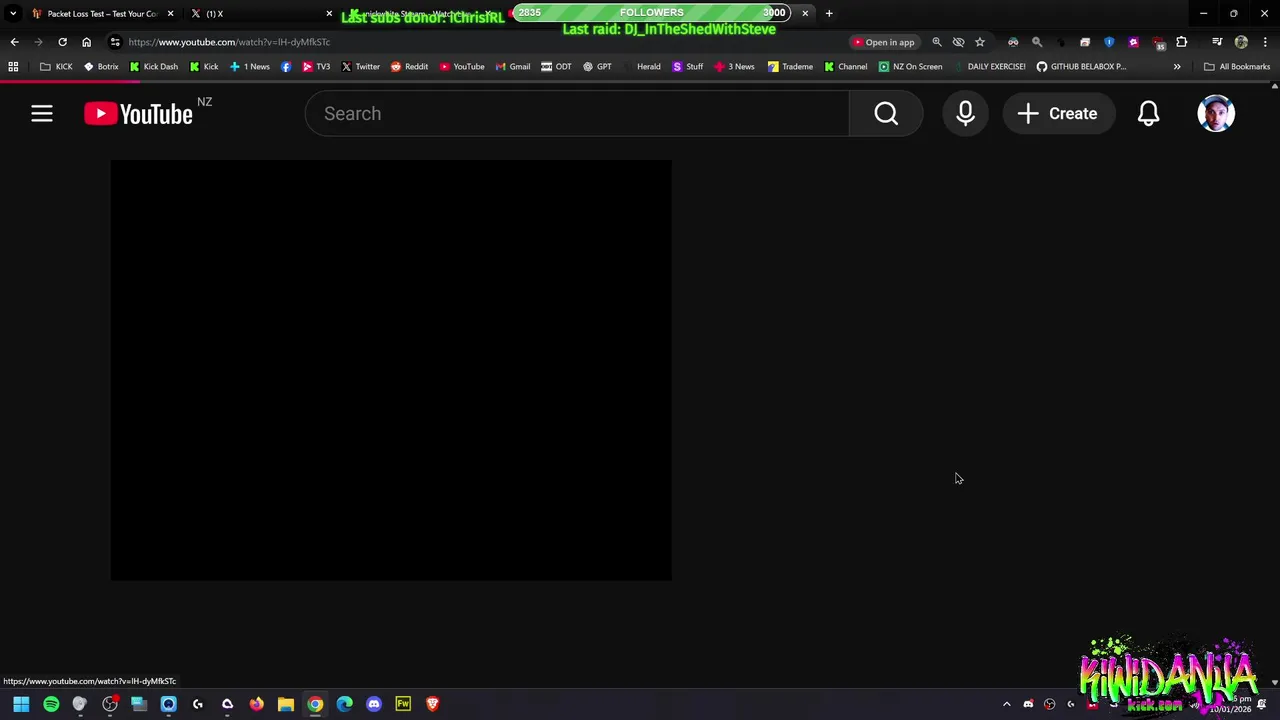Run search with the magnifier button
Viewport: 1280px width, 720px height.
pos(886,114)
